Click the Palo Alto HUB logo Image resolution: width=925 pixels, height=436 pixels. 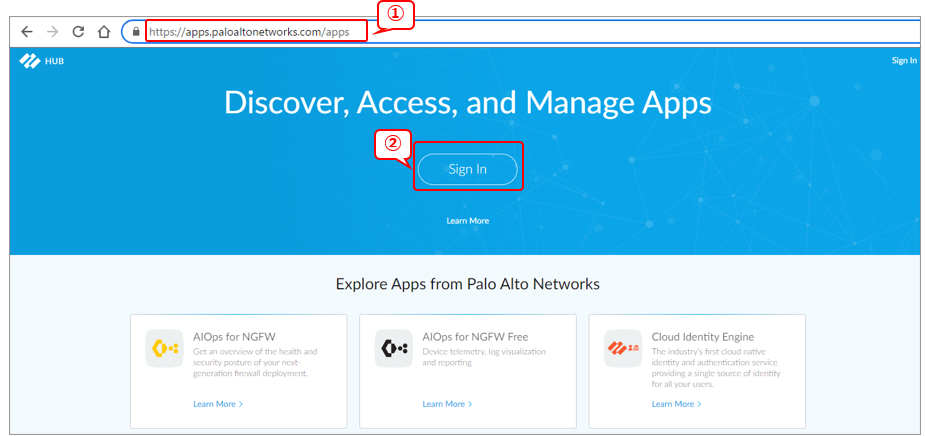pyautogui.click(x=41, y=61)
